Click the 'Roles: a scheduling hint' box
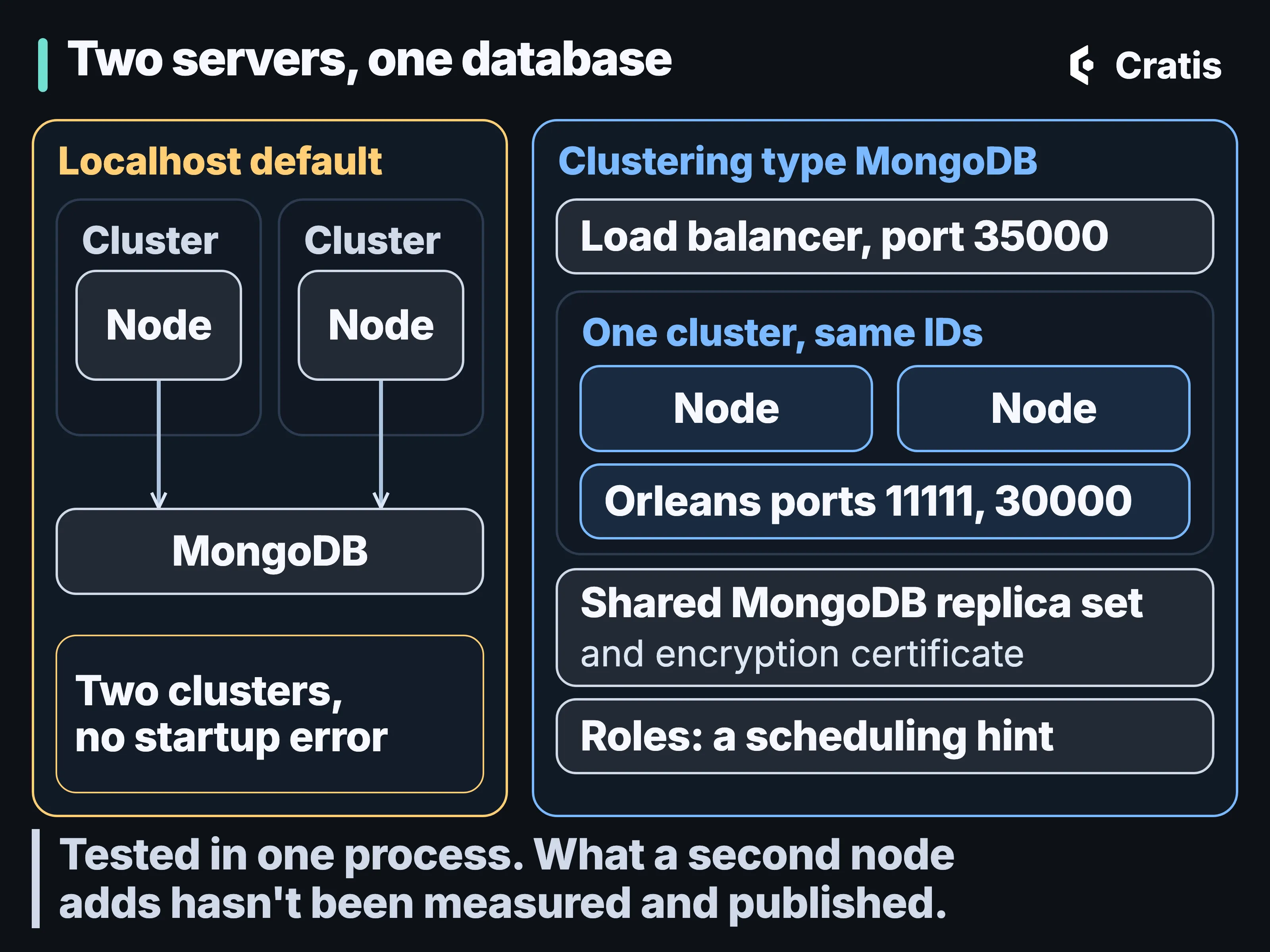The height and width of the screenshot is (952, 1270). (x=885, y=736)
